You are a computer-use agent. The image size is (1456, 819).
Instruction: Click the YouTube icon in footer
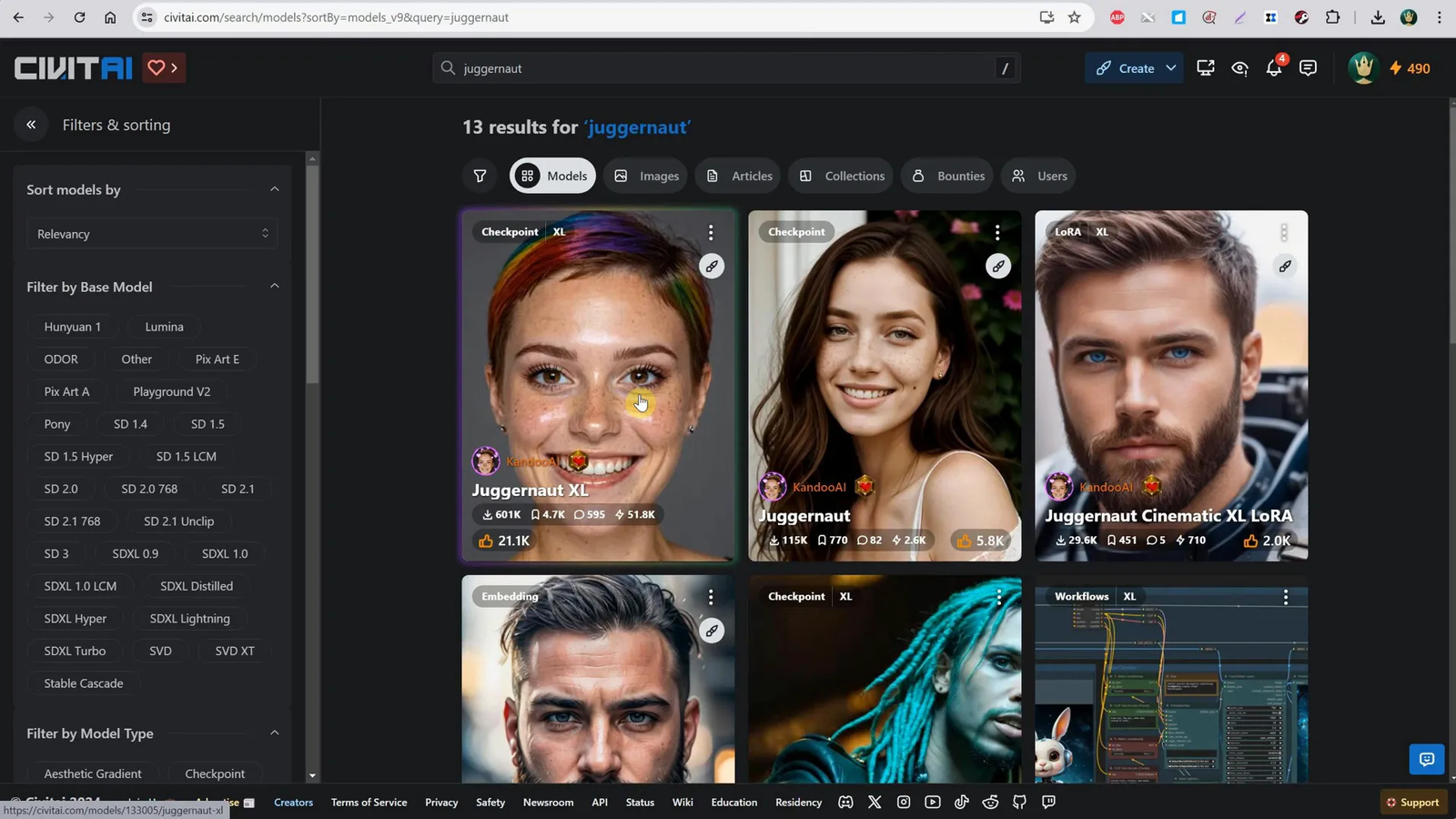[933, 802]
